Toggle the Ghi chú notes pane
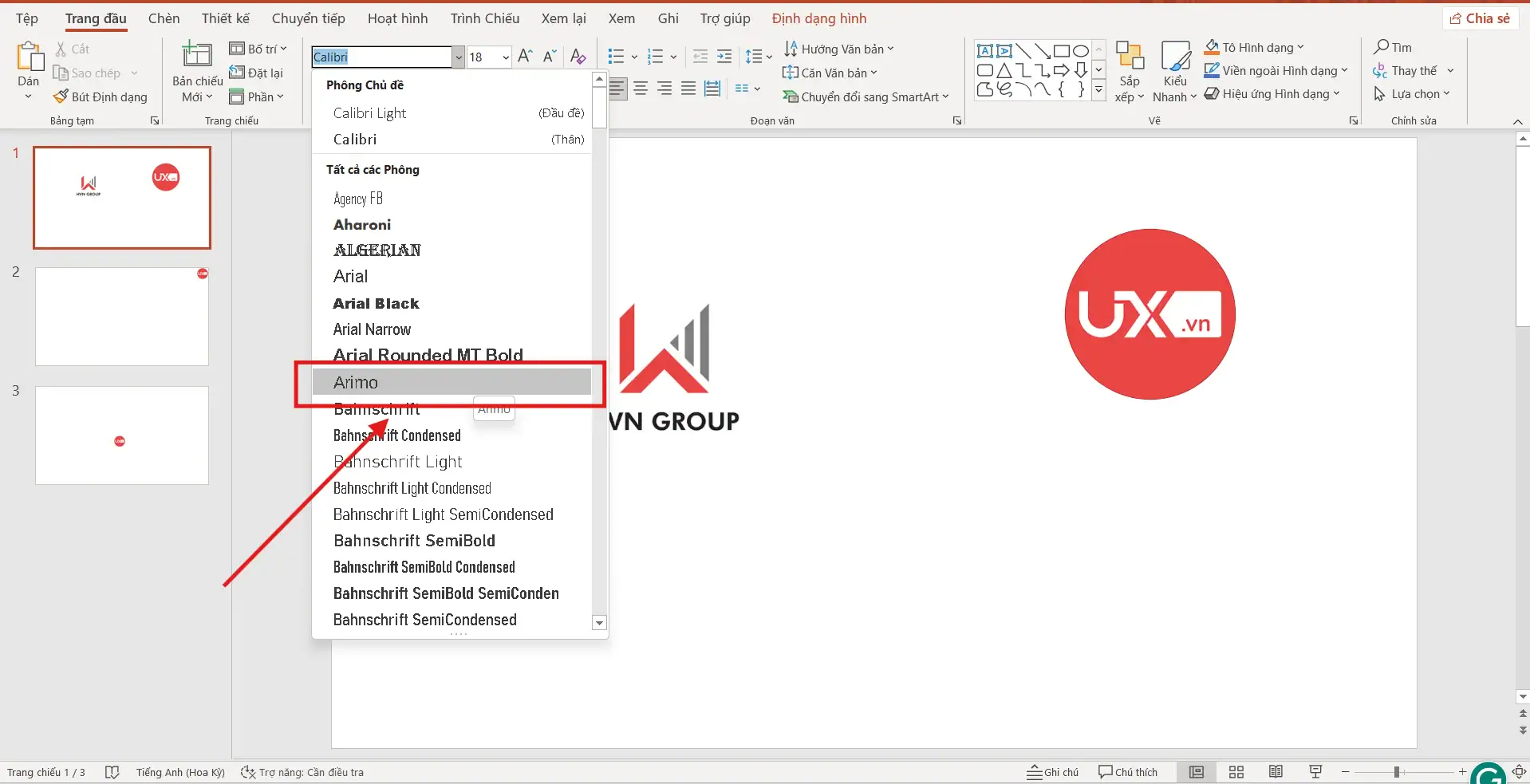 coord(1052,772)
